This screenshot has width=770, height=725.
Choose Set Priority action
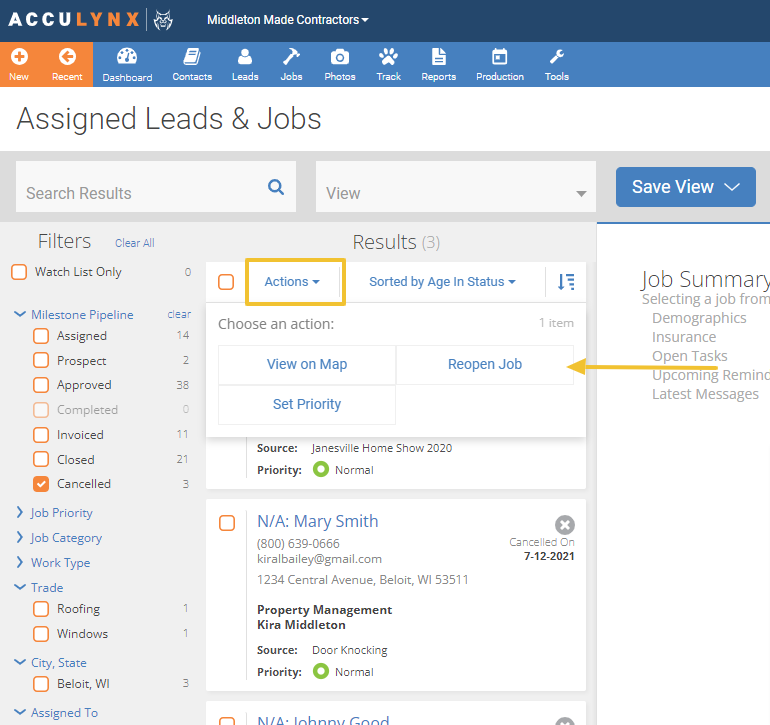click(x=307, y=404)
